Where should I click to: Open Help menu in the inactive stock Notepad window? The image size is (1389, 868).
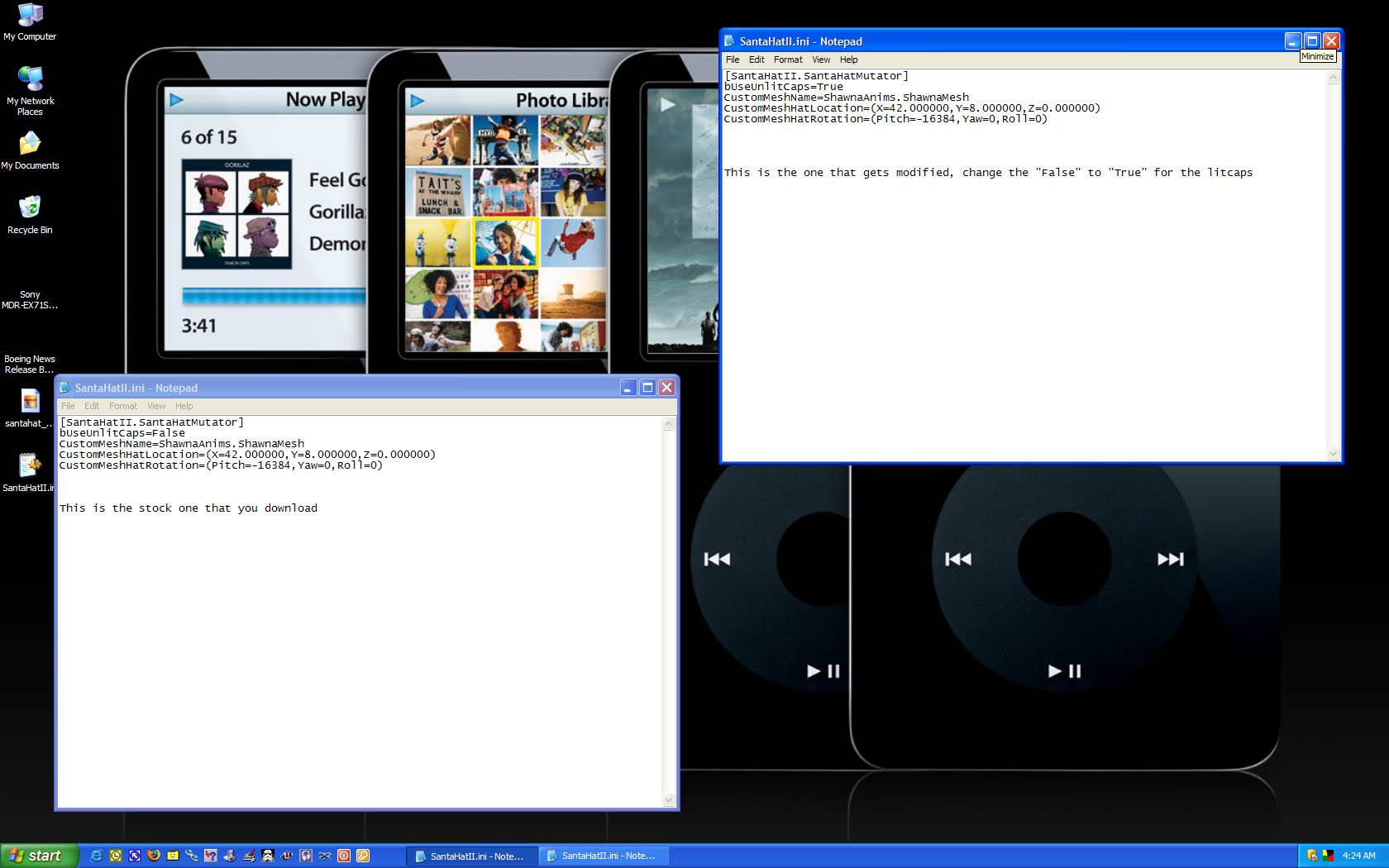pos(184,406)
